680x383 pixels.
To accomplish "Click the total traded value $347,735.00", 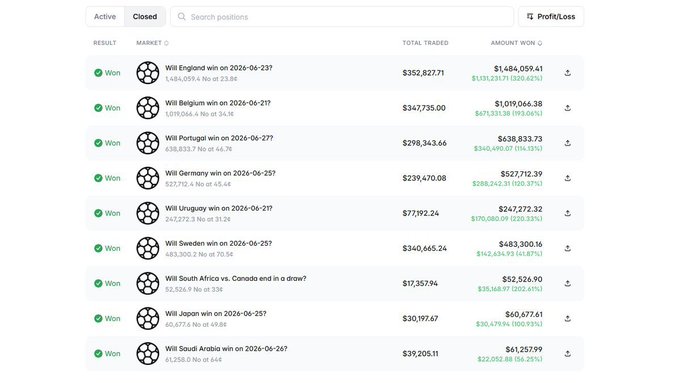I will (424, 108).
